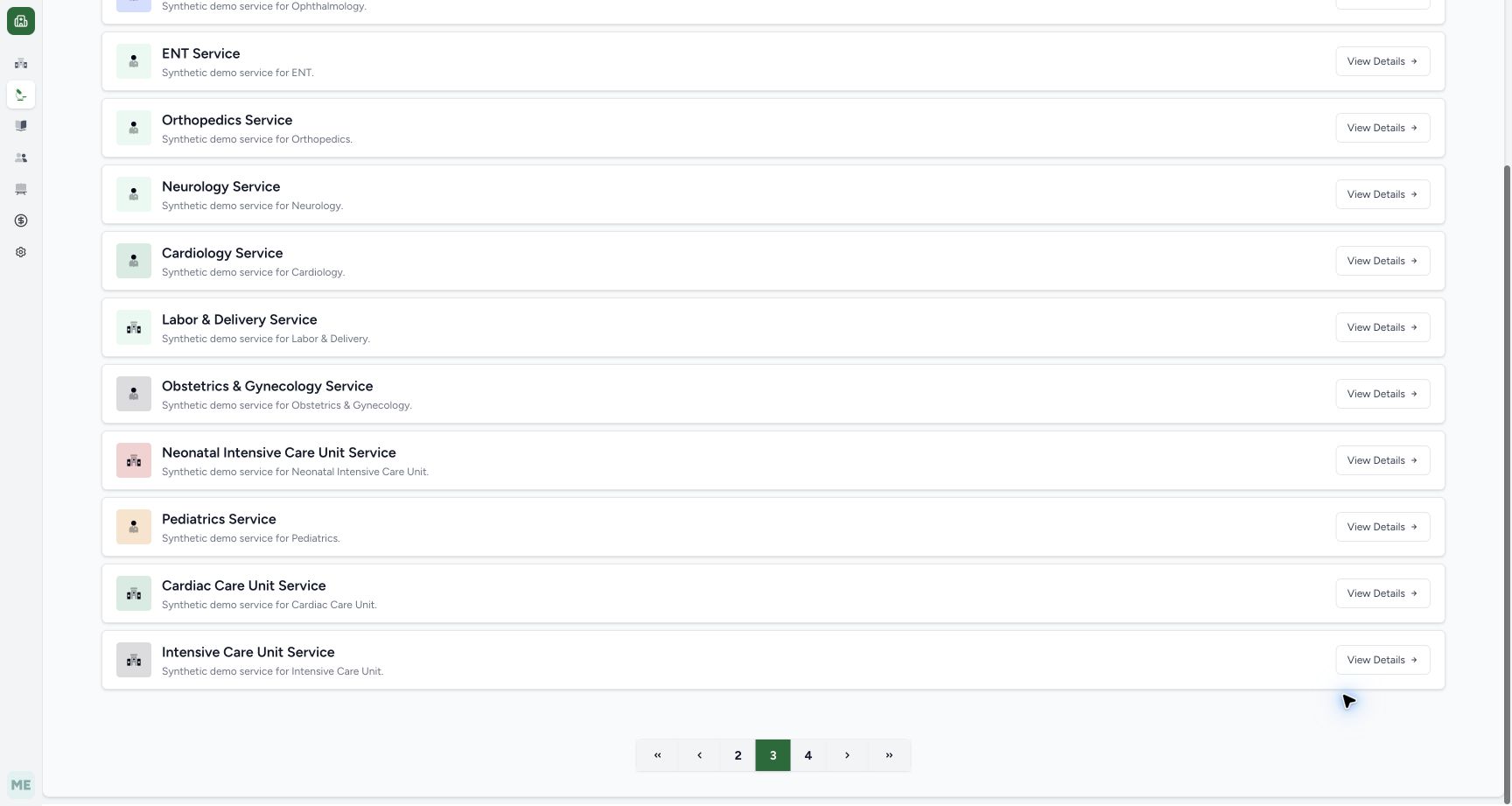Select the "Pediatrics Service" title text
Image resolution: width=1512 pixels, height=806 pixels.
point(219,519)
